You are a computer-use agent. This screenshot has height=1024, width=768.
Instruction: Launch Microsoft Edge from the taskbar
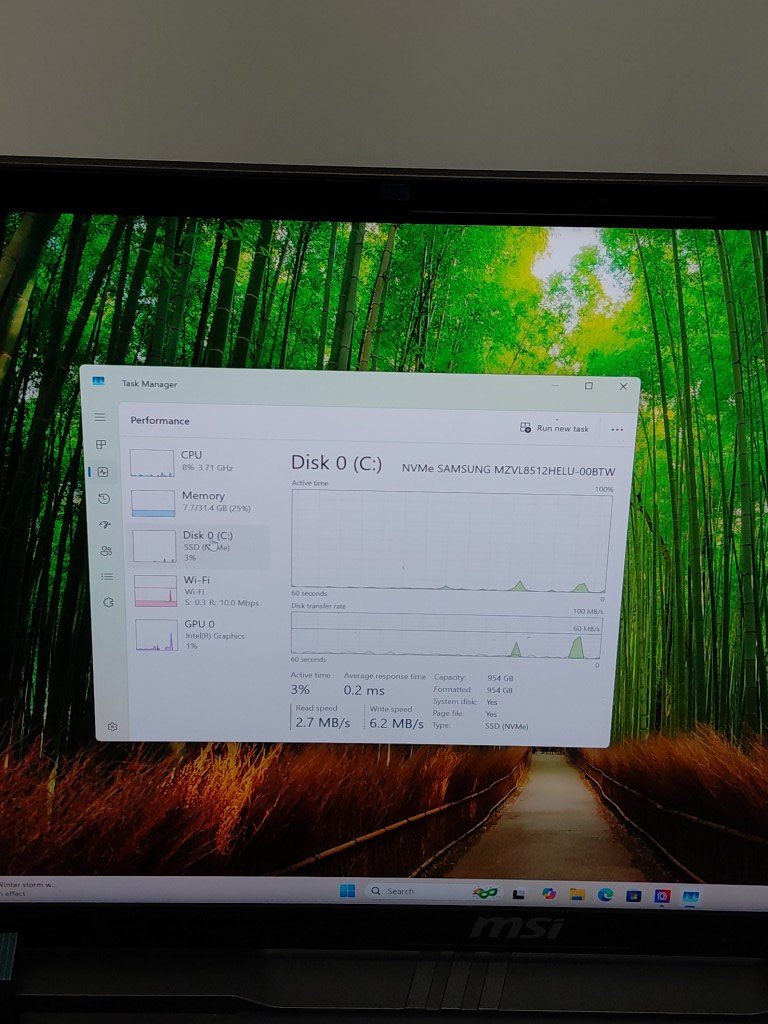click(605, 895)
